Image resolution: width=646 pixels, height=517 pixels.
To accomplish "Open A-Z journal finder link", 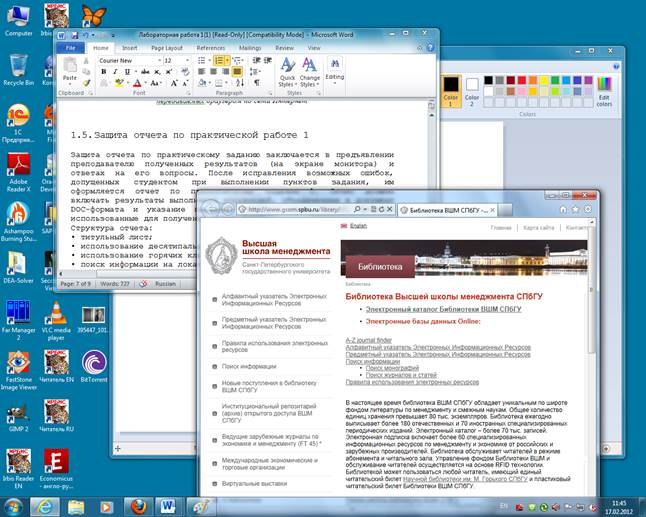I will click(369, 340).
